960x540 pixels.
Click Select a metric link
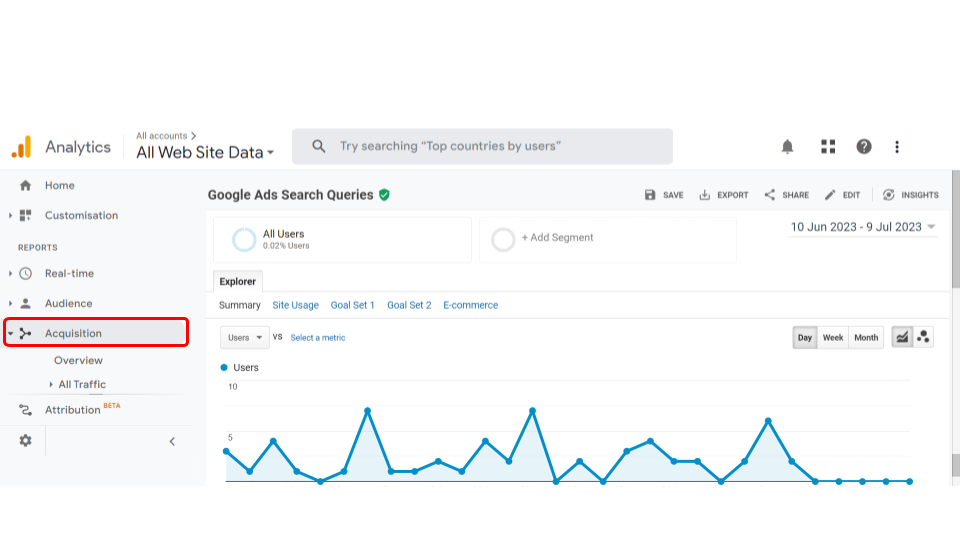pos(317,337)
